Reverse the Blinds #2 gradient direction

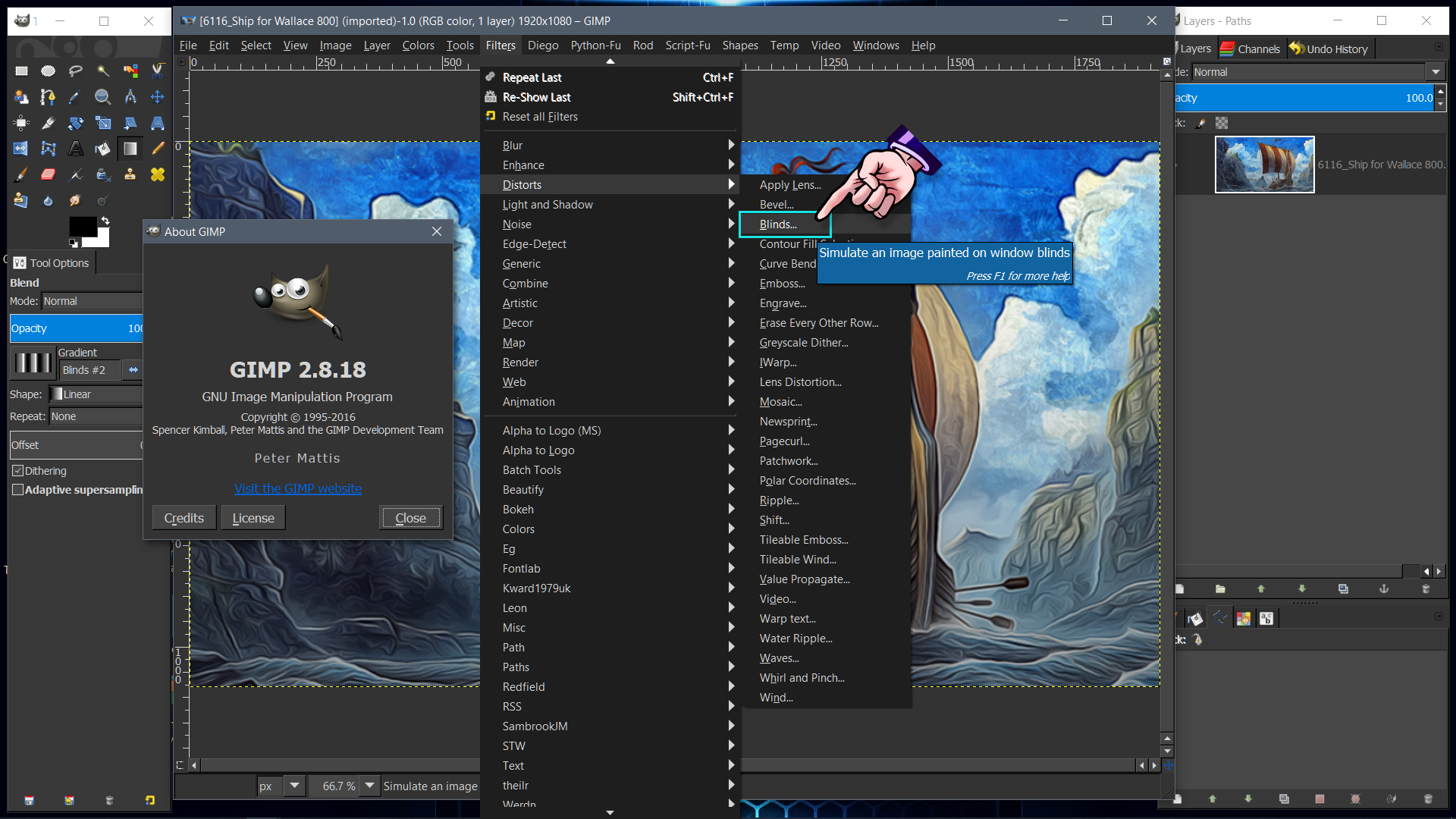133,370
